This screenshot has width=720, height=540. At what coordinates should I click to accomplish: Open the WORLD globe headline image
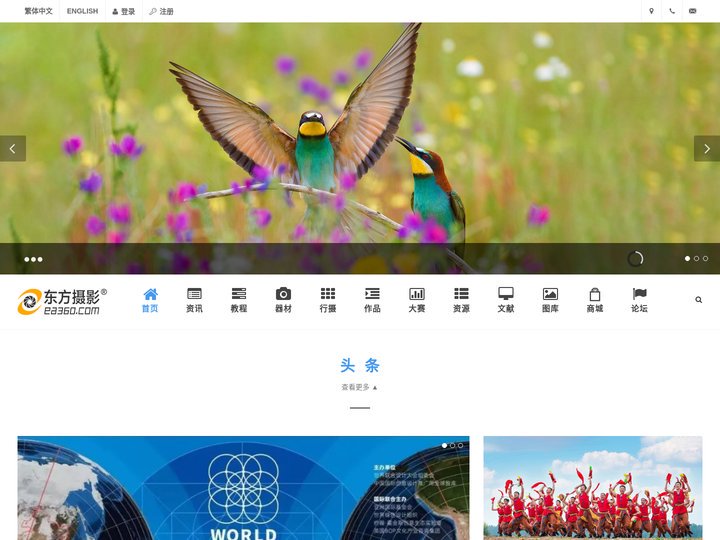[243, 488]
